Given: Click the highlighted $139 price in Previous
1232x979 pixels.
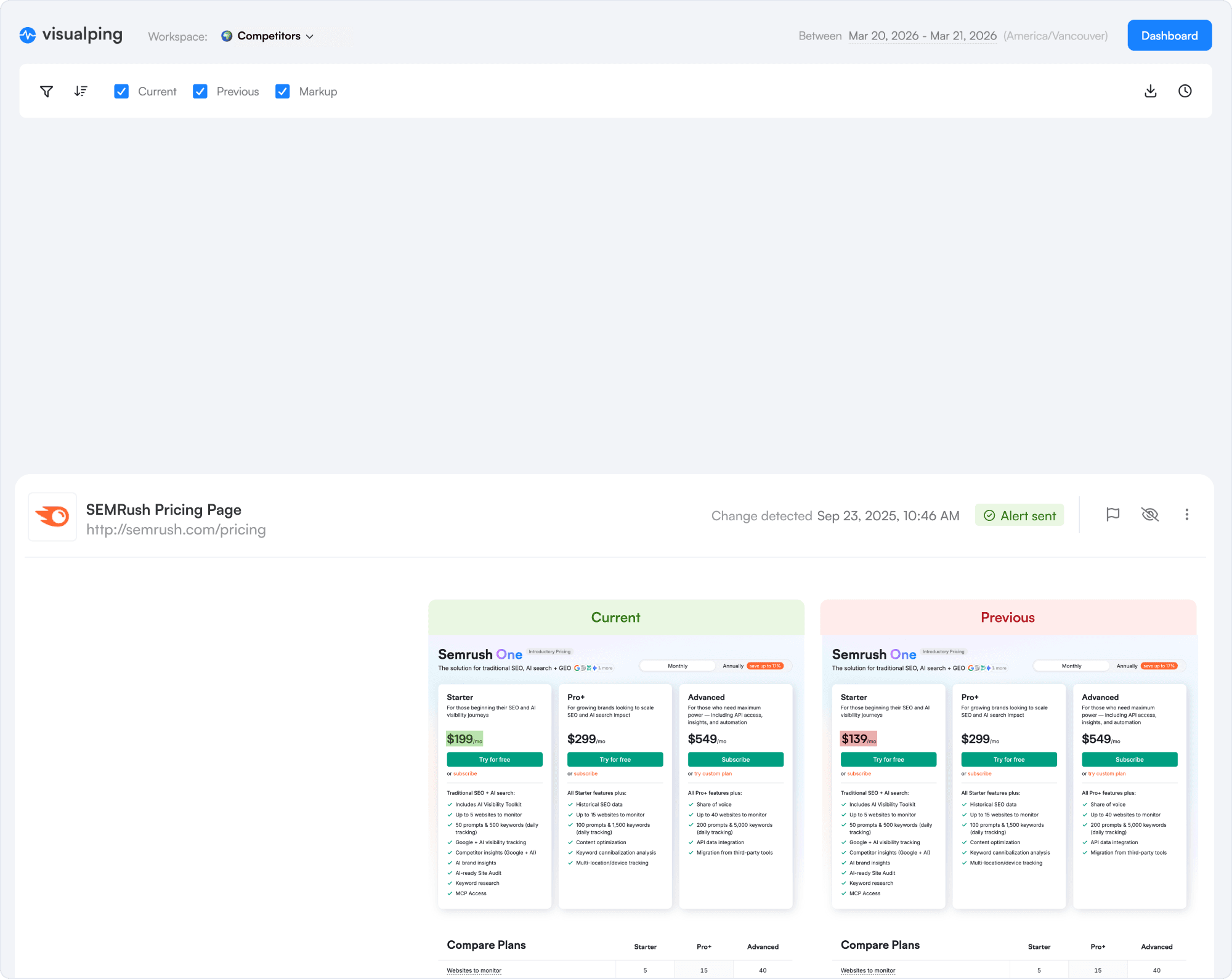Looking at the screenshot, I should pyautogui.click(x=858, y=739).
